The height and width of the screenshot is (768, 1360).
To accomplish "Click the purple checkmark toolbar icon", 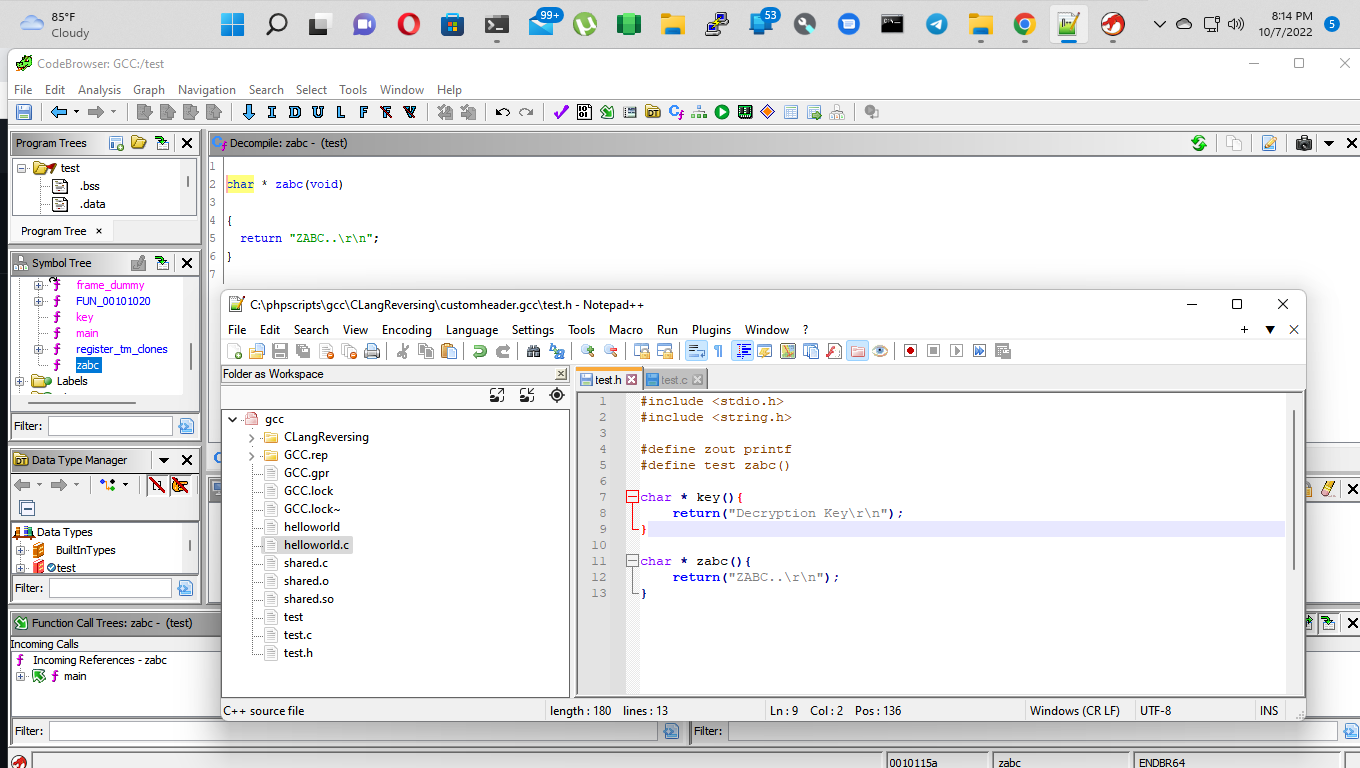I will coord(560,112).
